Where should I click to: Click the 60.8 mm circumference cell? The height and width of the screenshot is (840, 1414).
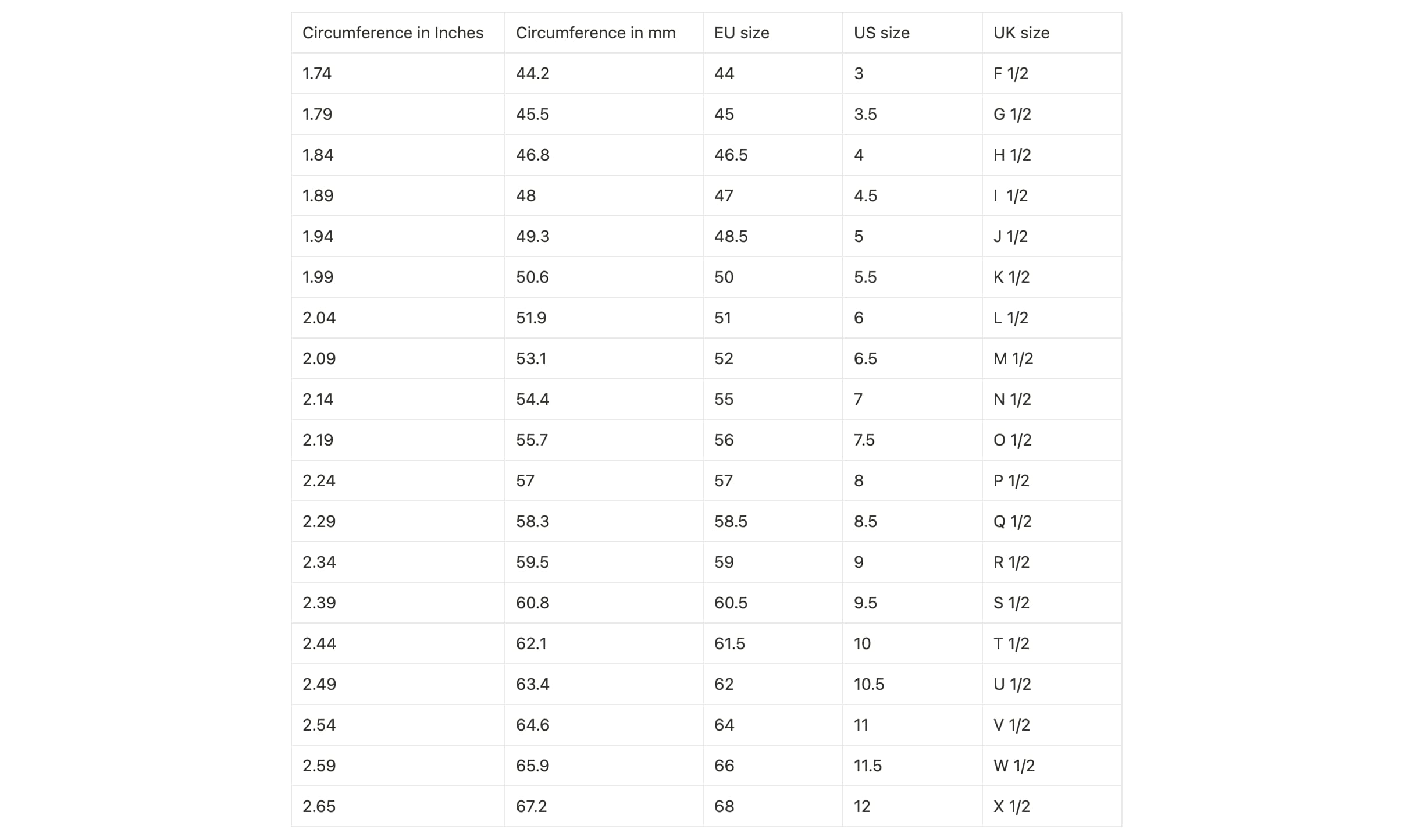(x=532, y=603)
